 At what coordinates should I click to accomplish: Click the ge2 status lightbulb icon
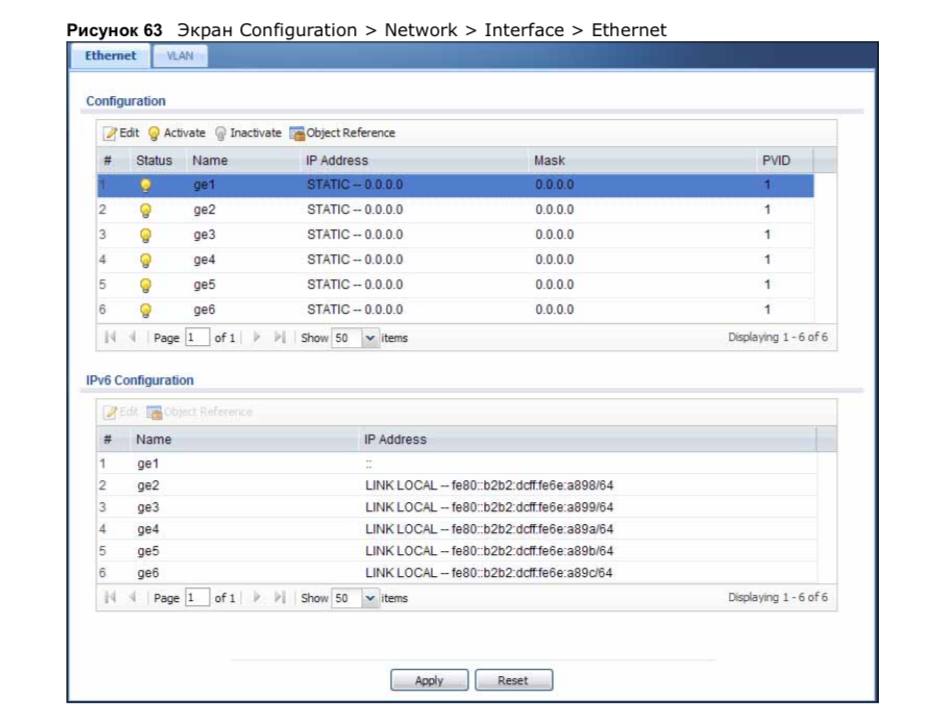click(x=145, y=210)
